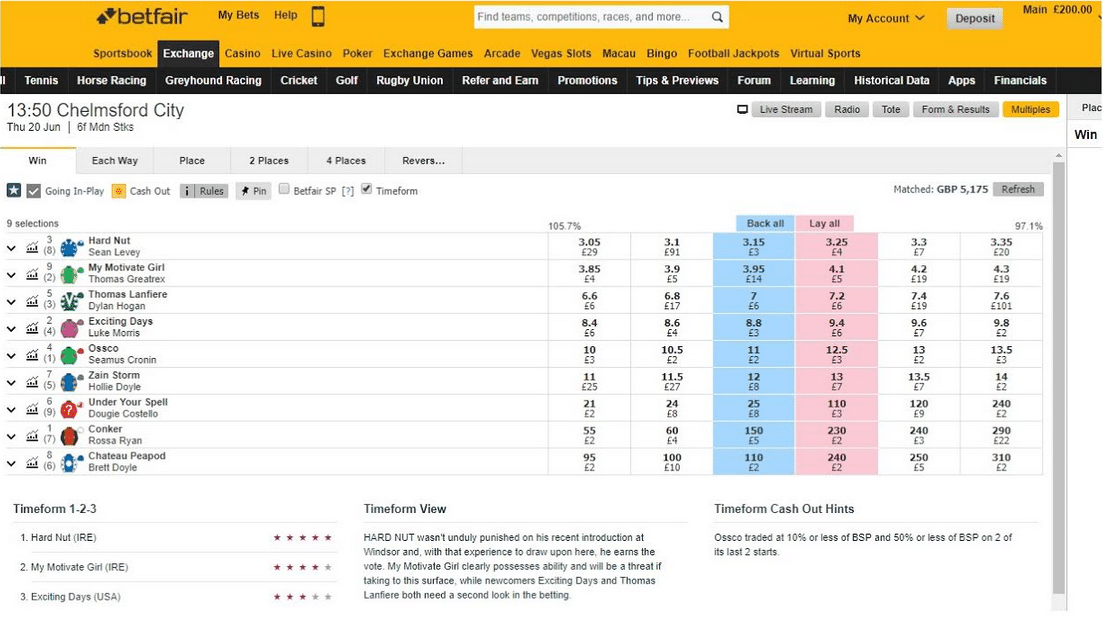Expand Exciting Days row chevron
Screen dimensions: 1103x620
(x=11, y=329)
